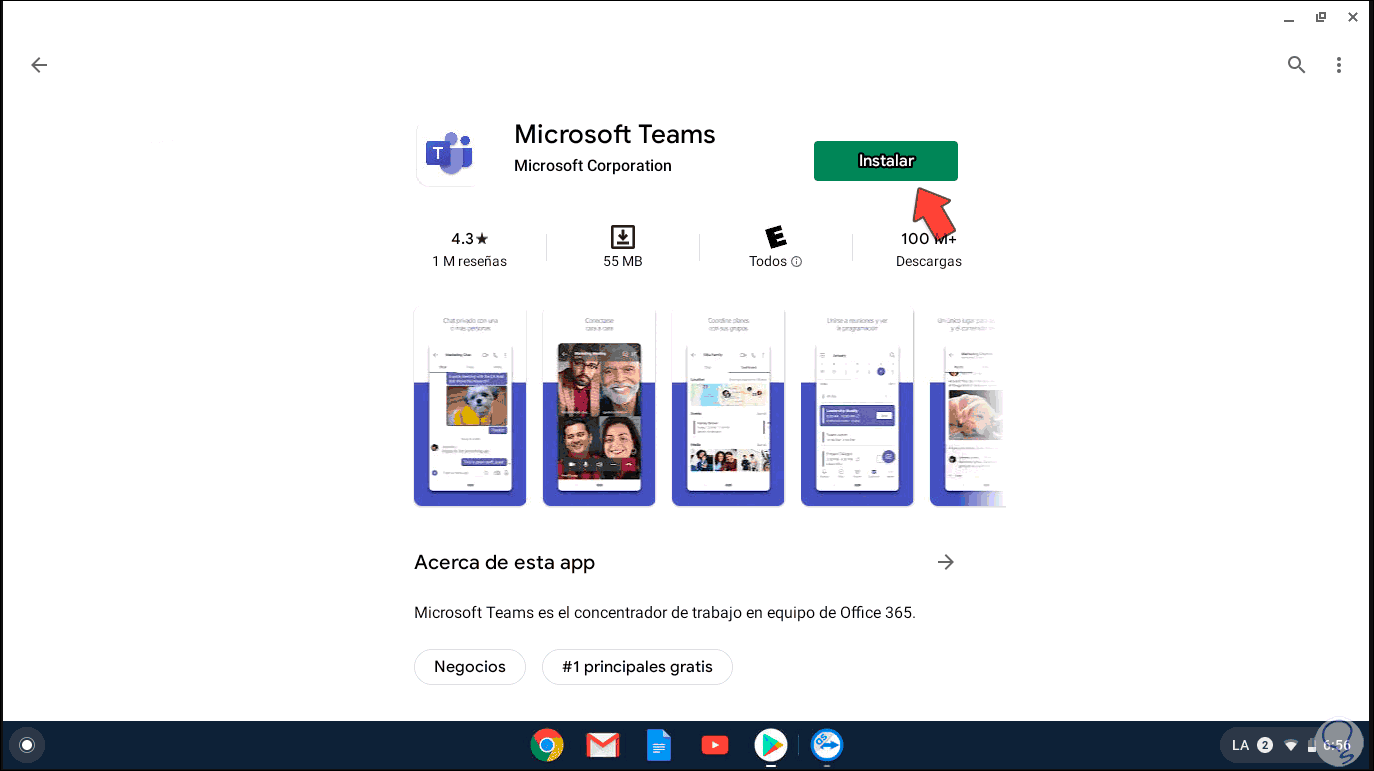This screenshot has height=771, width=1374.
Task: Open Google Docs from the shelf
Action: click(x=659, y=745)
